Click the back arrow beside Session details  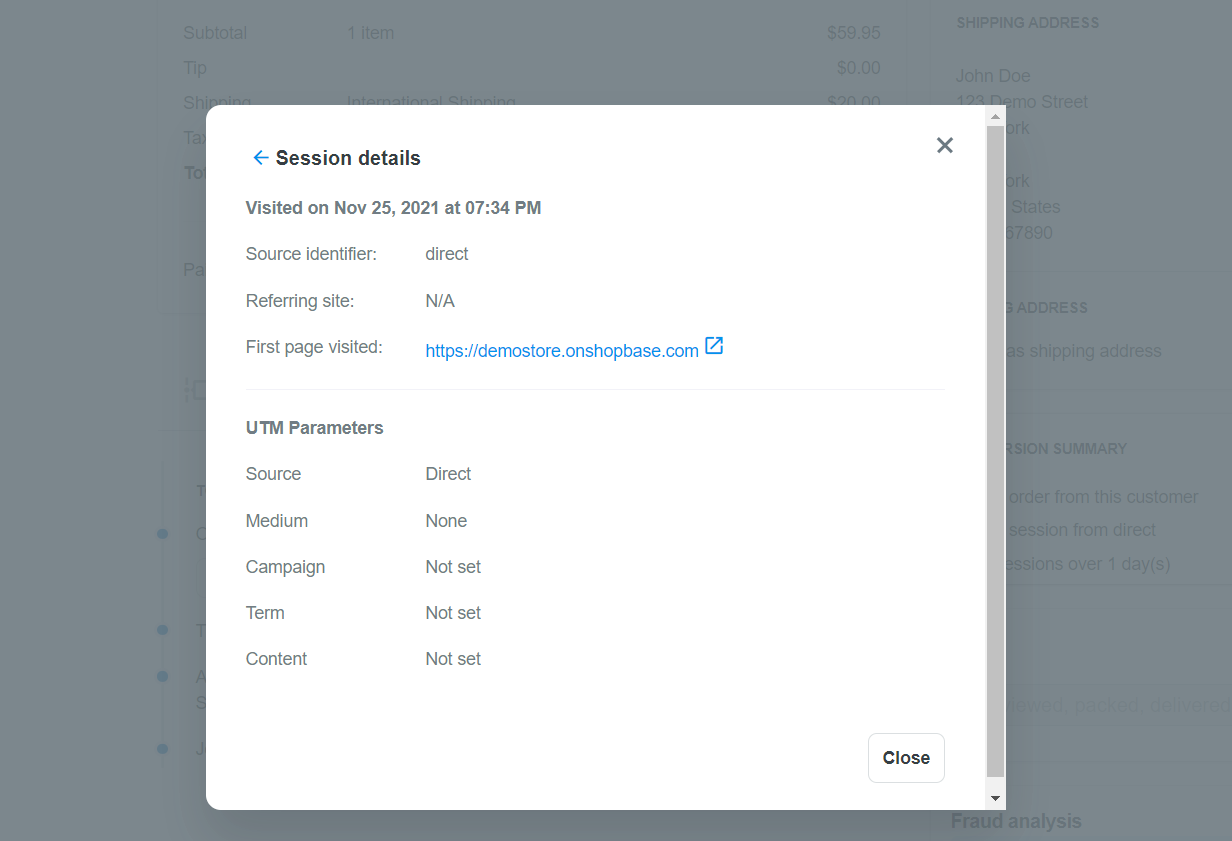(x=260, y=158)
